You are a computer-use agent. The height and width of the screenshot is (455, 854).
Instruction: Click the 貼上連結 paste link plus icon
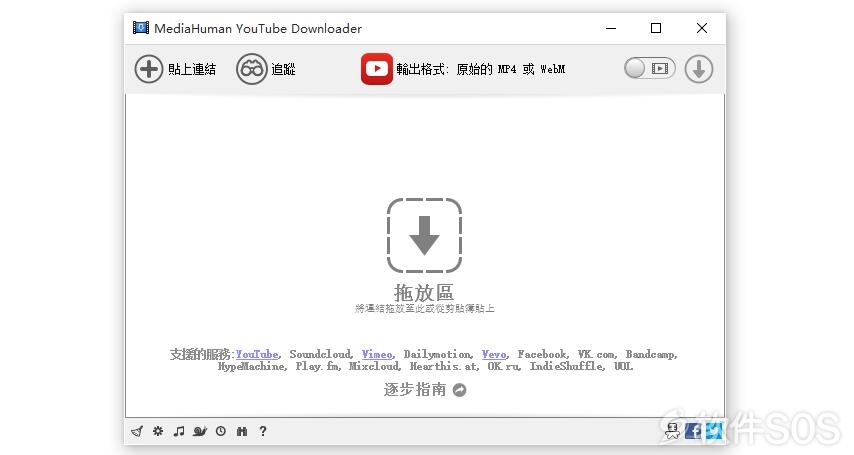click(149, 69)
